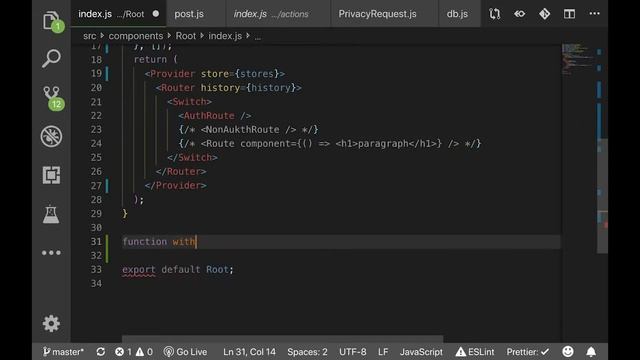Viewport: 640px width, 360px height.
Task: Click line number 31
Action: [96, 242]
